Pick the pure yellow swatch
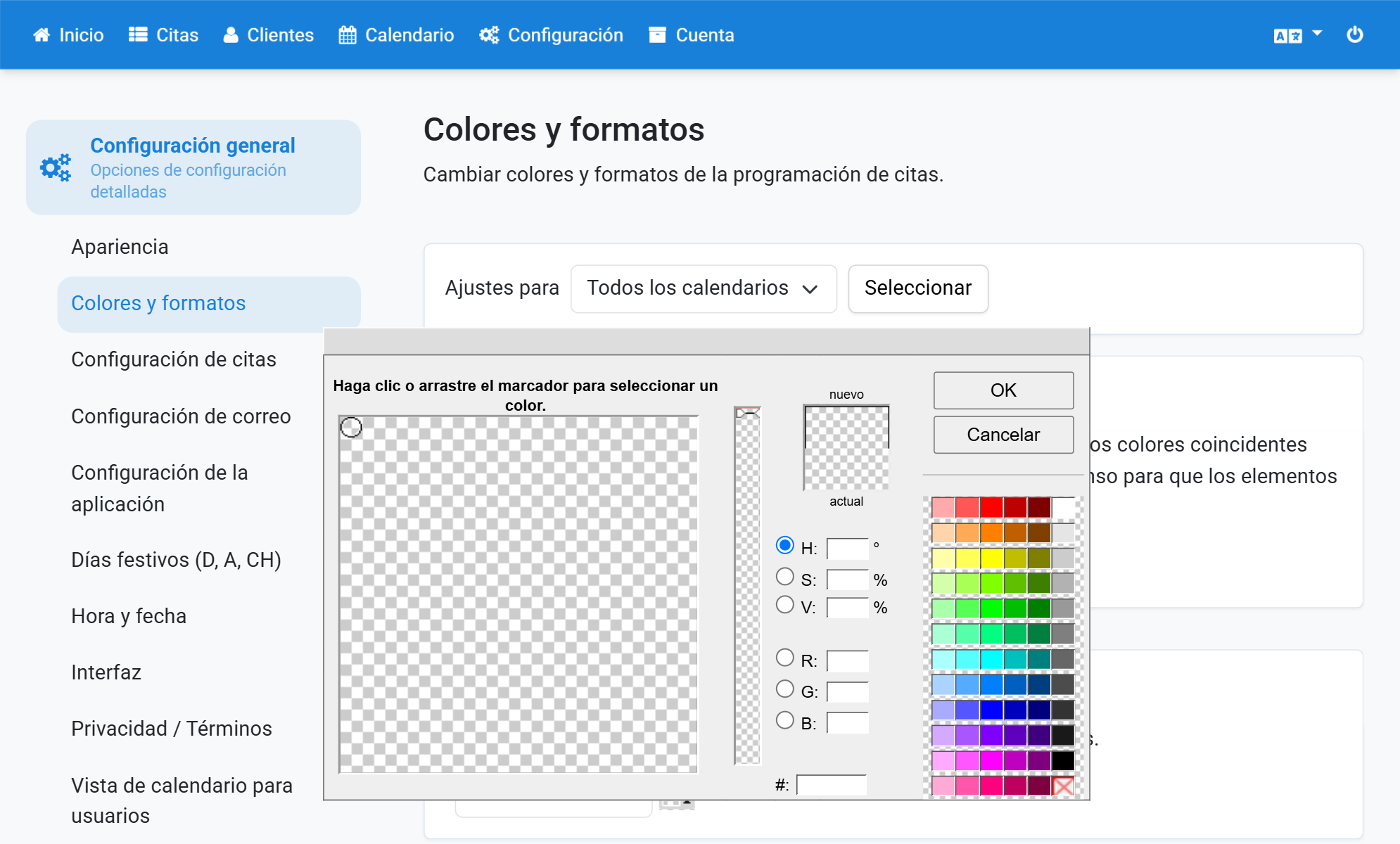 (991, 558)
